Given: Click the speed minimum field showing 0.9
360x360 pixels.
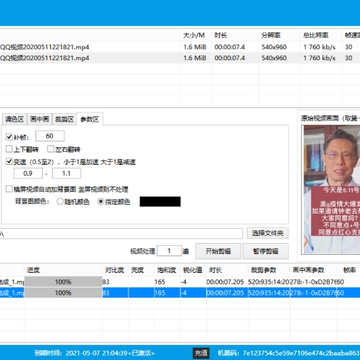Looking at the screenshot, I should click(28, 173).
